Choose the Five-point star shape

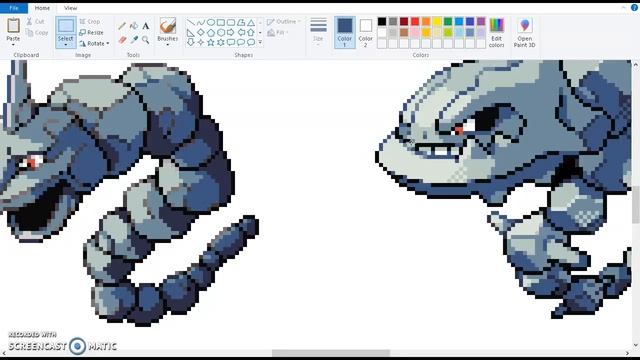click(x=211, y=42)
